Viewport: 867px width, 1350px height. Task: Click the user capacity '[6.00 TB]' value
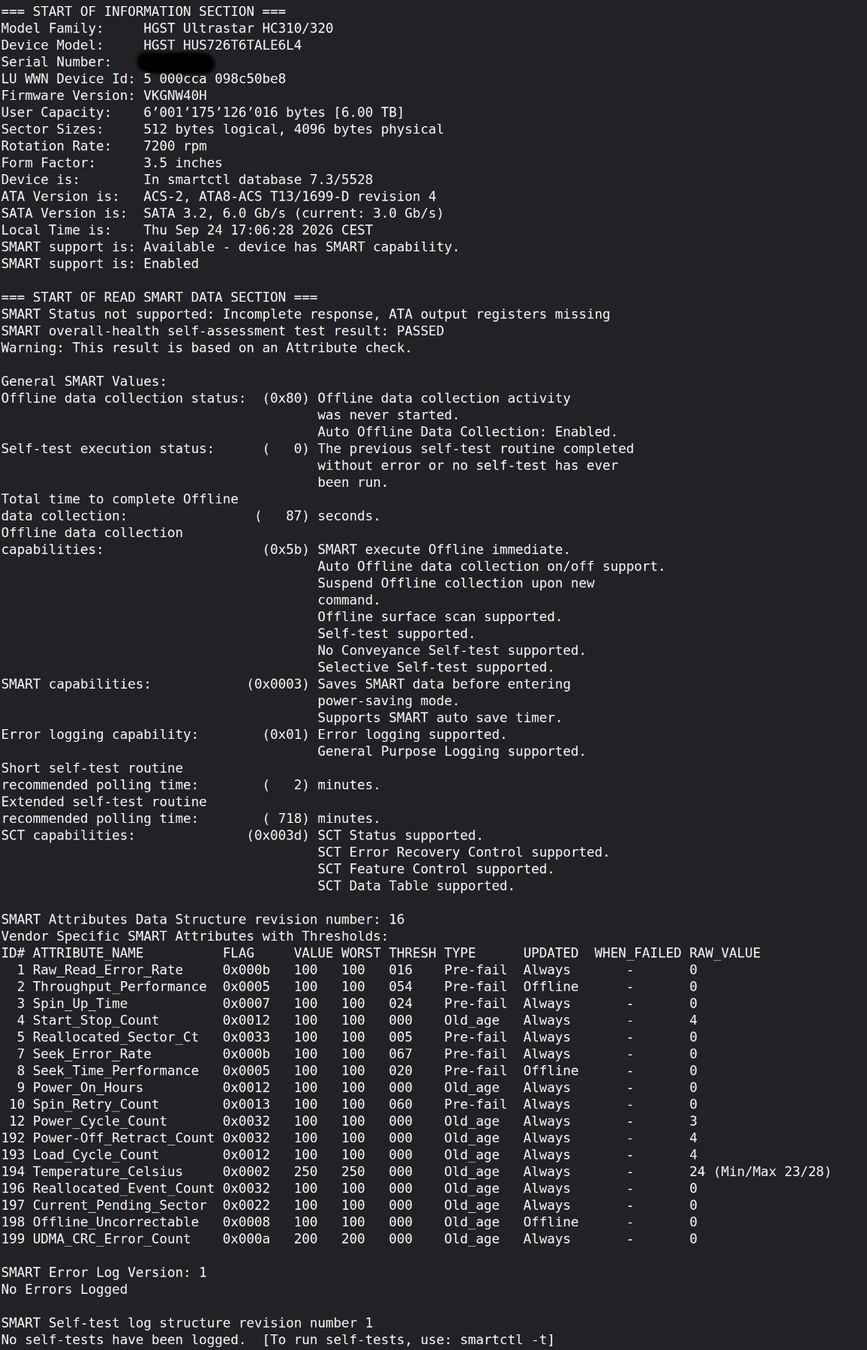click(369, 112)
